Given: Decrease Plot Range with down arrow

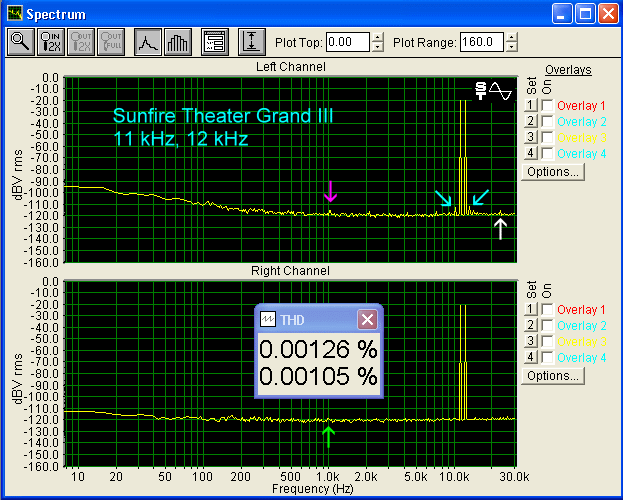Looking at the screenshot, I should [512, 47].
